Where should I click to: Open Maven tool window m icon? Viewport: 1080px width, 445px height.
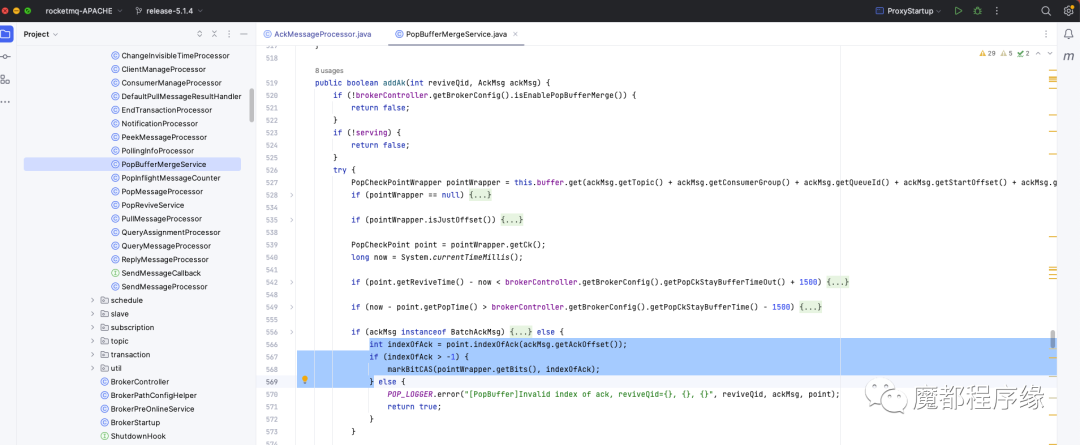click(x=1068, y=56)
